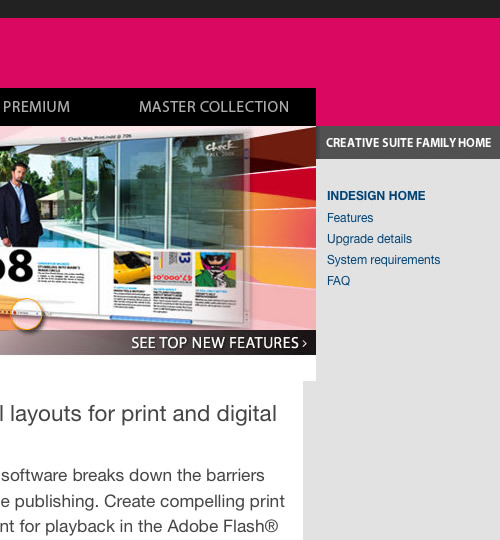500x540 pixels.
Task: Click the text 'software breaks down the barriers'
Action: pyautogui.click(x=133, y=476)
